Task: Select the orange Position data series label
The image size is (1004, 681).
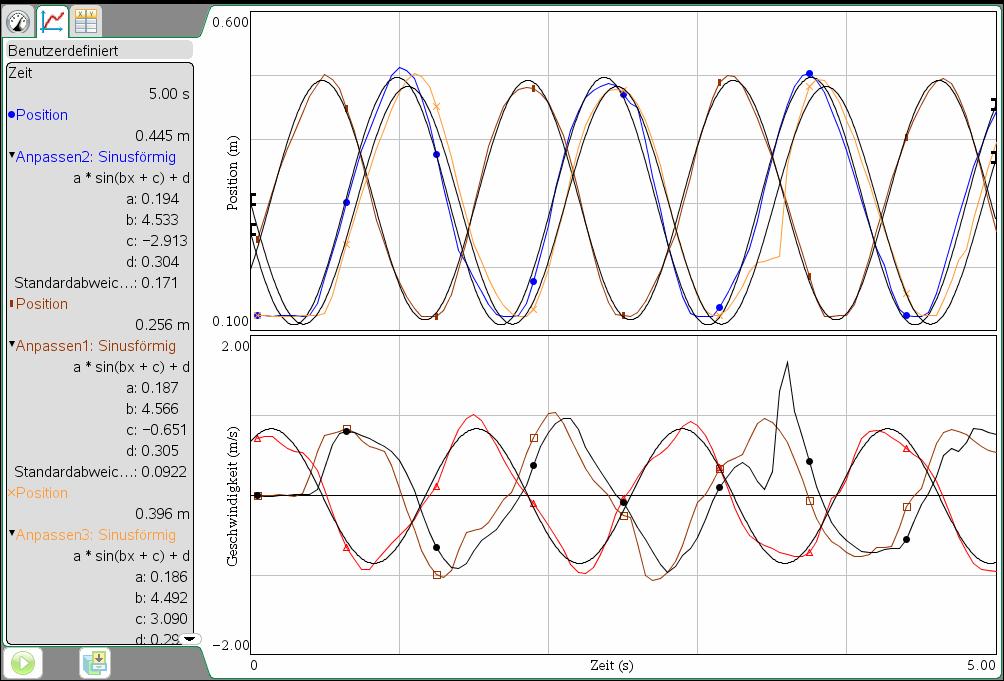Action: click(x=42, y=493)
